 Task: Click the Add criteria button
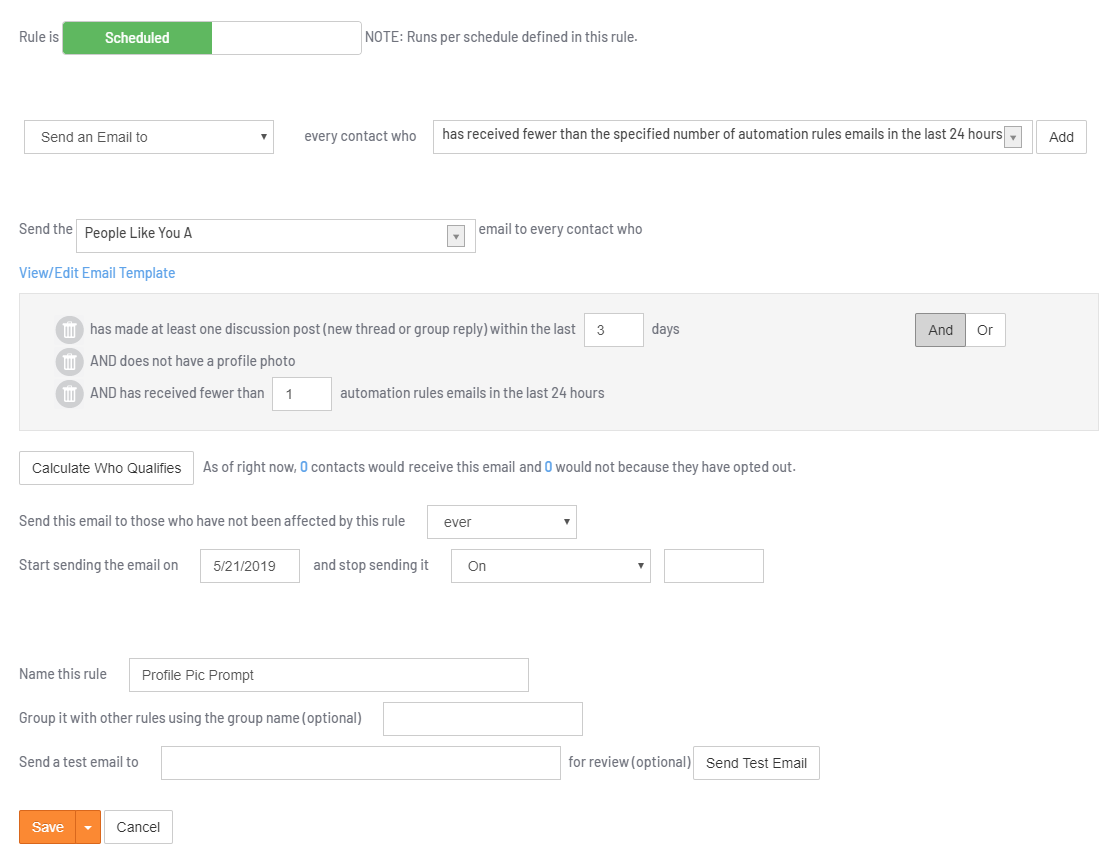[x=1061, y=137]
